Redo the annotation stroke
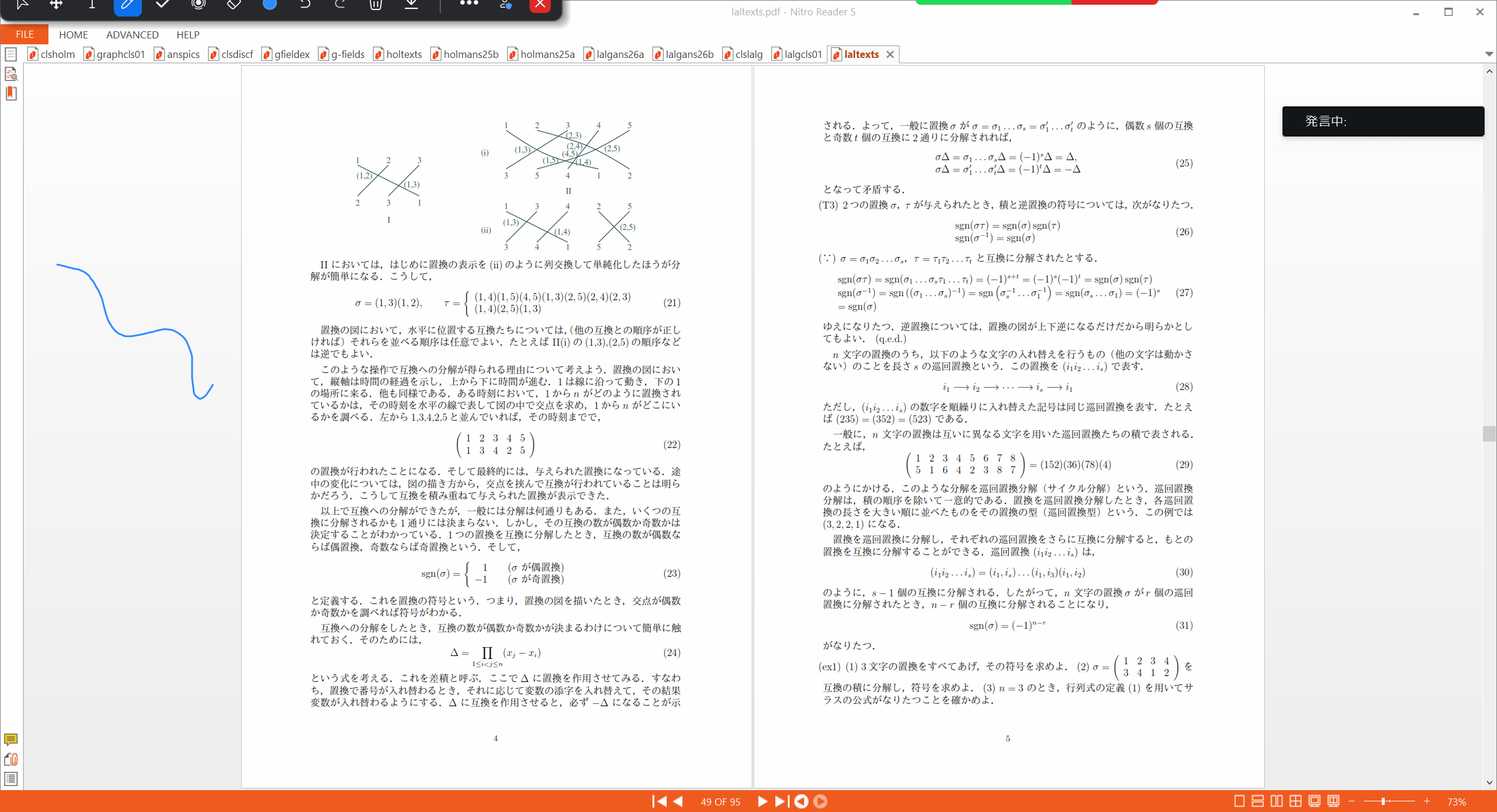1497x812 pixels. click(x=340, y=5)
